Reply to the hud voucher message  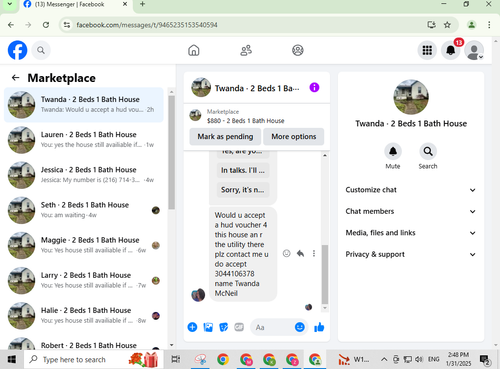click(x=300, y=254)
